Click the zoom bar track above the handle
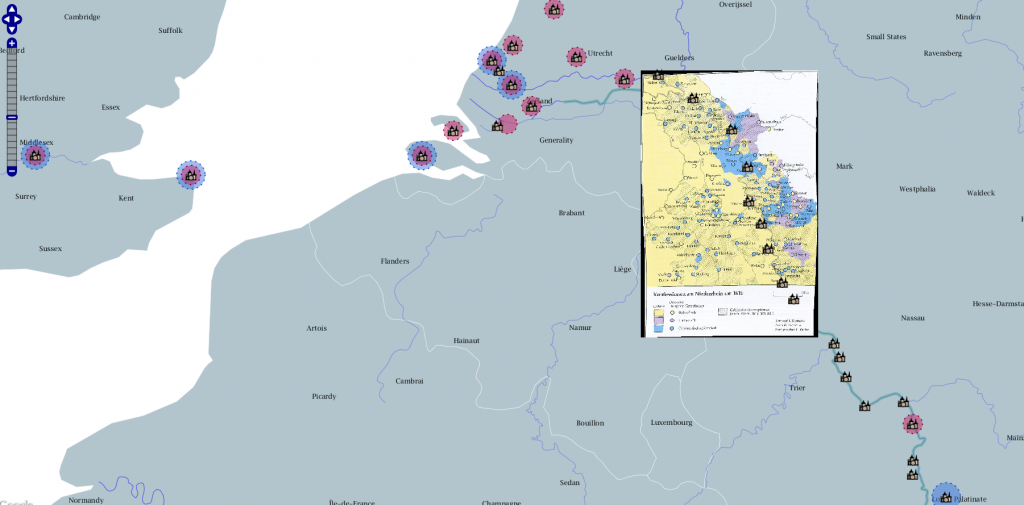The image size is (1024, 505). coord(12,82)
